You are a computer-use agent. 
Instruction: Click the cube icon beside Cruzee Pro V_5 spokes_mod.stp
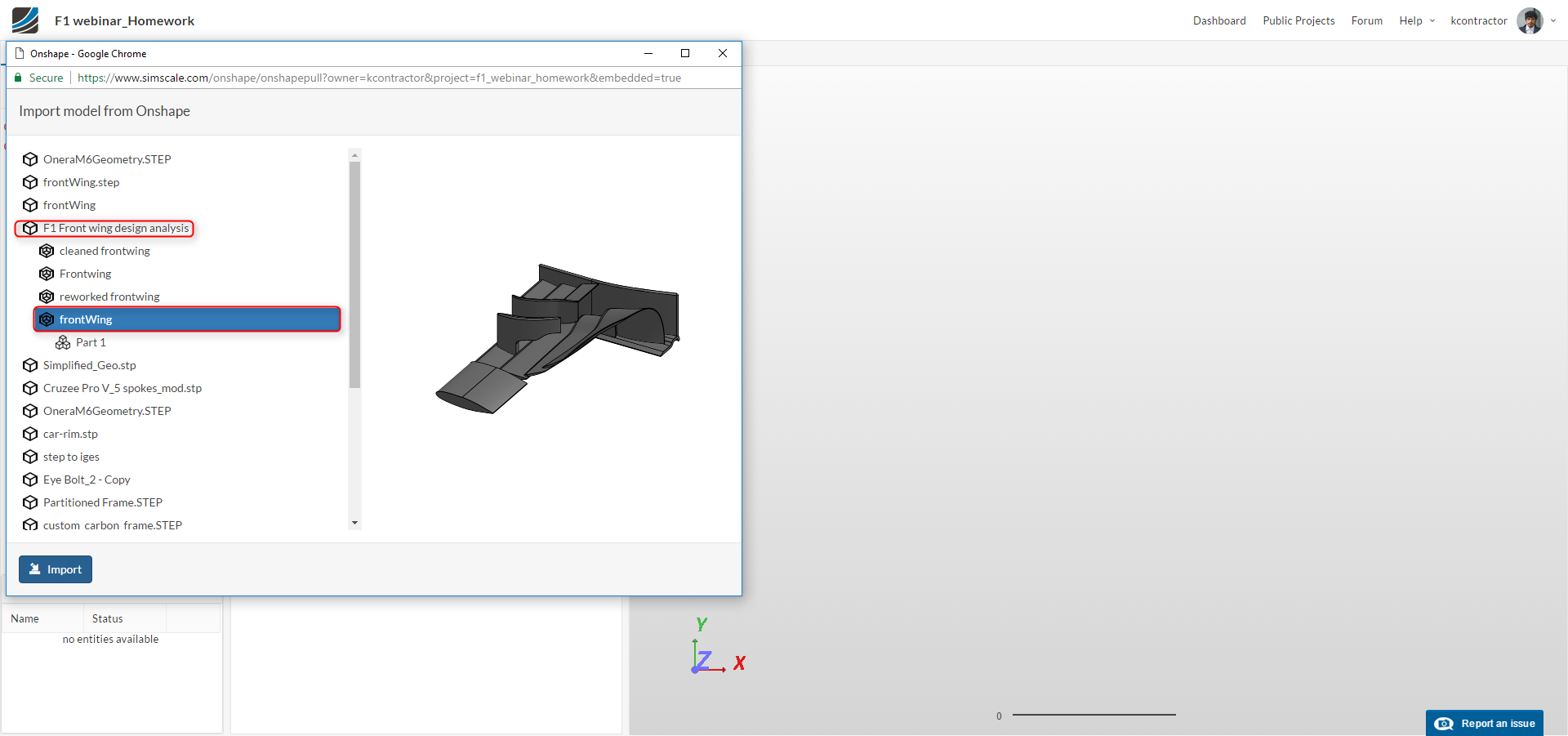pyautogui.click(x=30, y=388)
